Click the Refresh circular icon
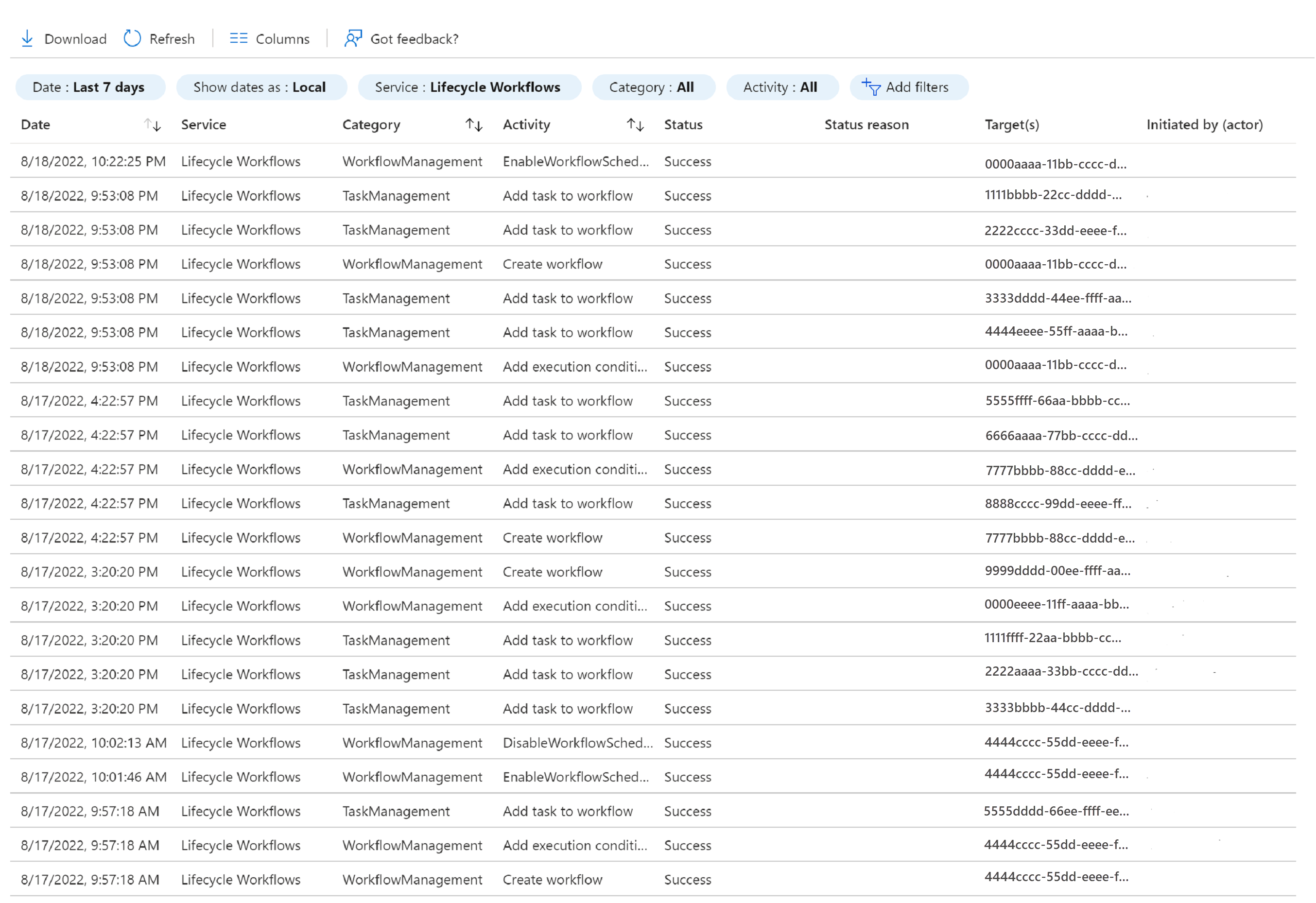 click(132, 38)
